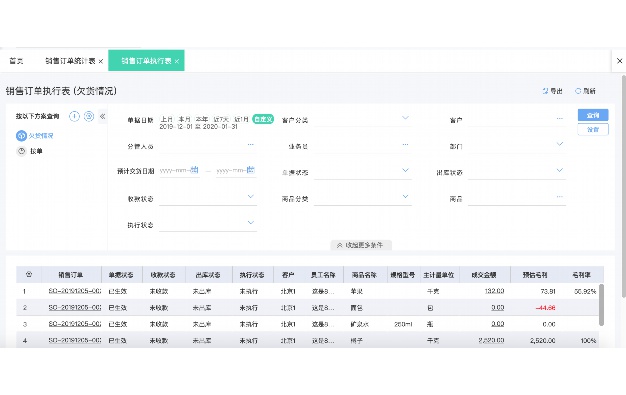The width and height of the screenshot is (626, 395).
Task: Select the 本月 date range option
Action: point(184,119)
